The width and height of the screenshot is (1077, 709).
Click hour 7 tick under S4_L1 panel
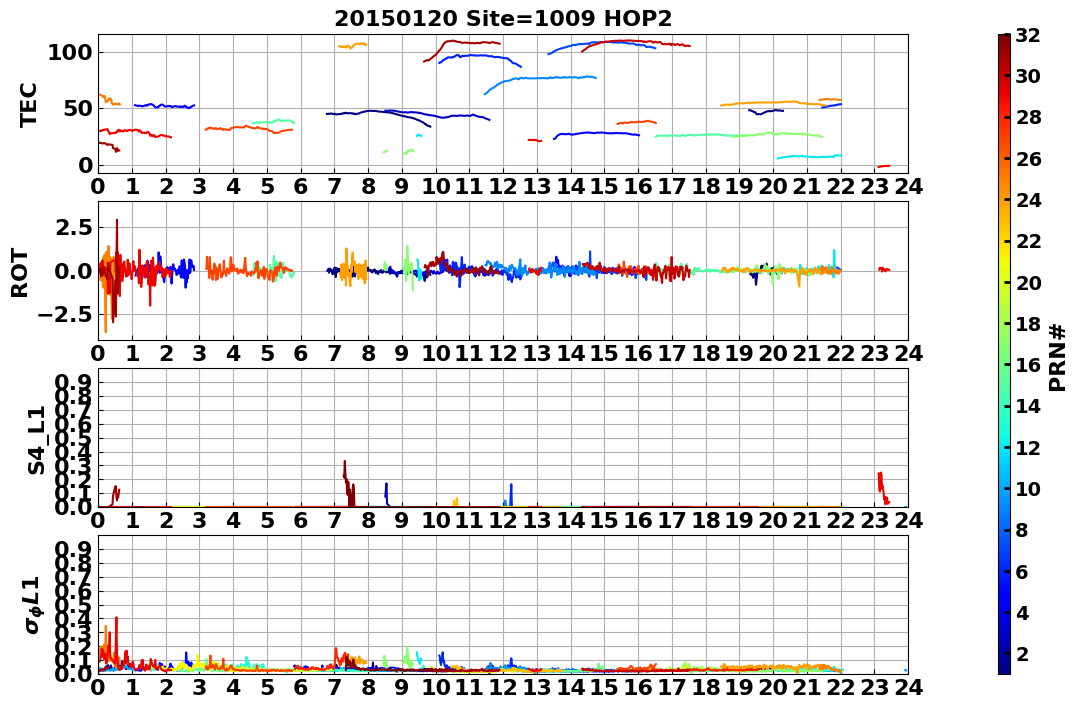pyautogui.click(x=335, y=521)
